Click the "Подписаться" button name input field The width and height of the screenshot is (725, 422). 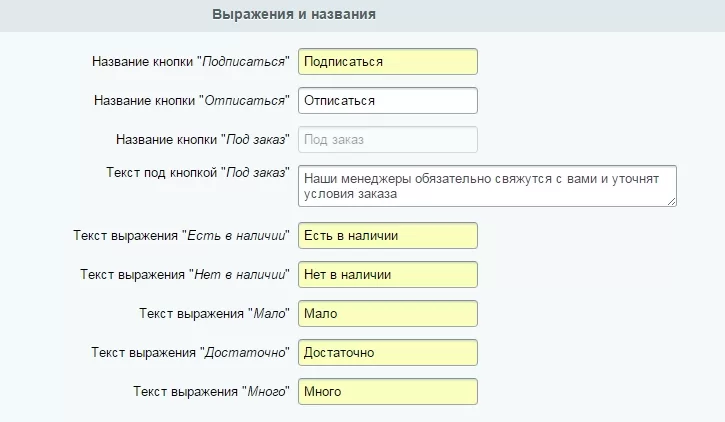tap(387, 61)
